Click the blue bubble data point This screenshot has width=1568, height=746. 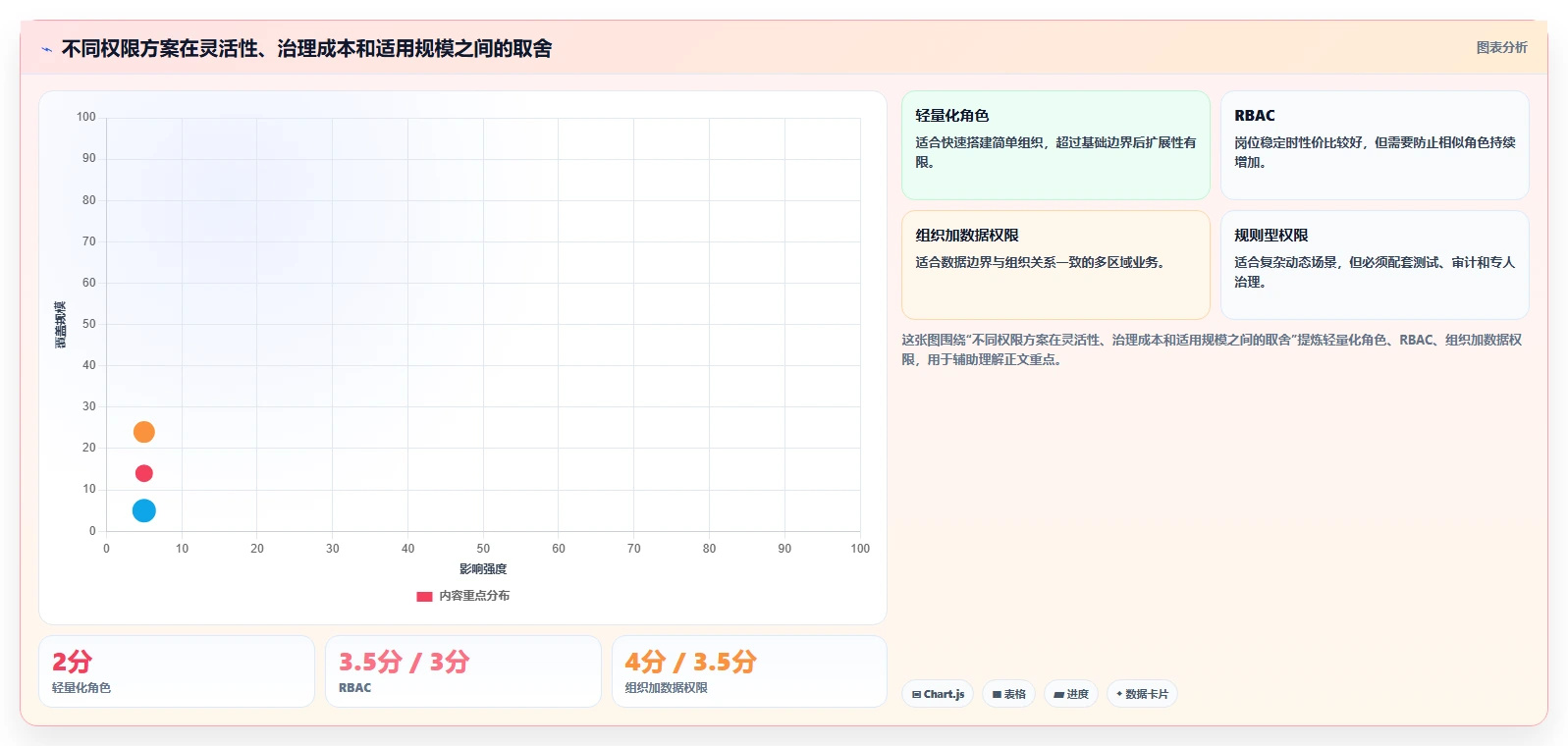click(144, 510)
